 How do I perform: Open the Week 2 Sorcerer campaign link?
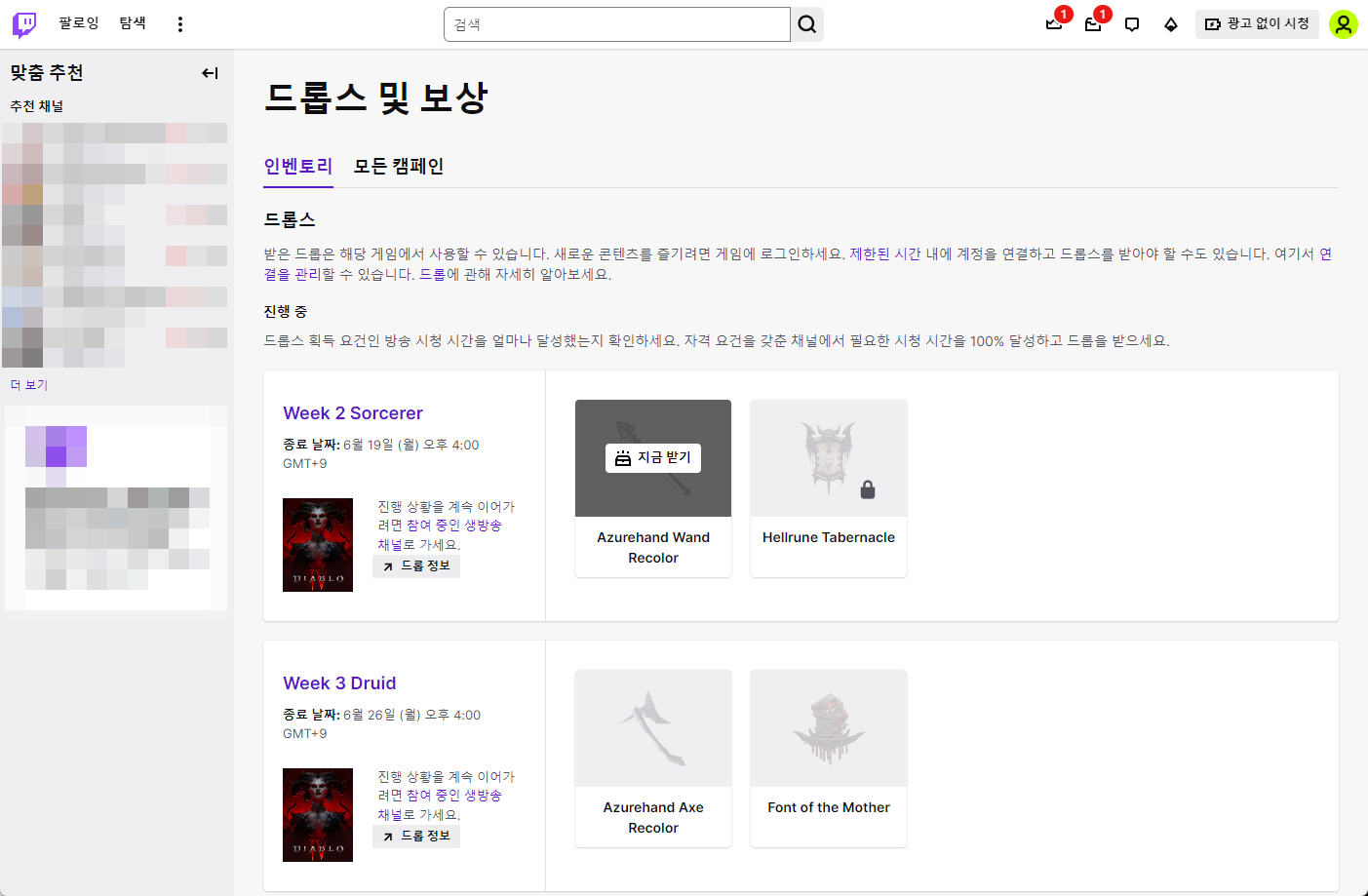(x=353, y=413)
